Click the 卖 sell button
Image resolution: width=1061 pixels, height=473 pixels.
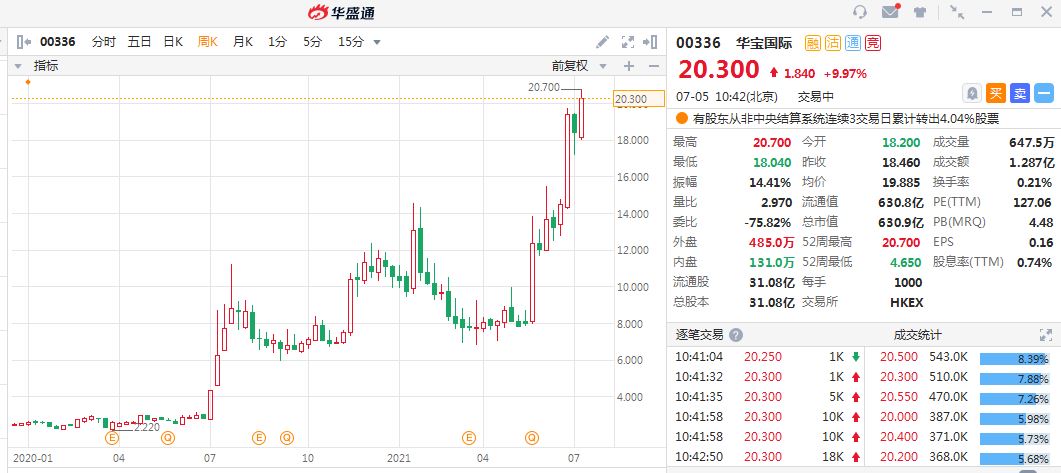click(x=1020, y=93)
